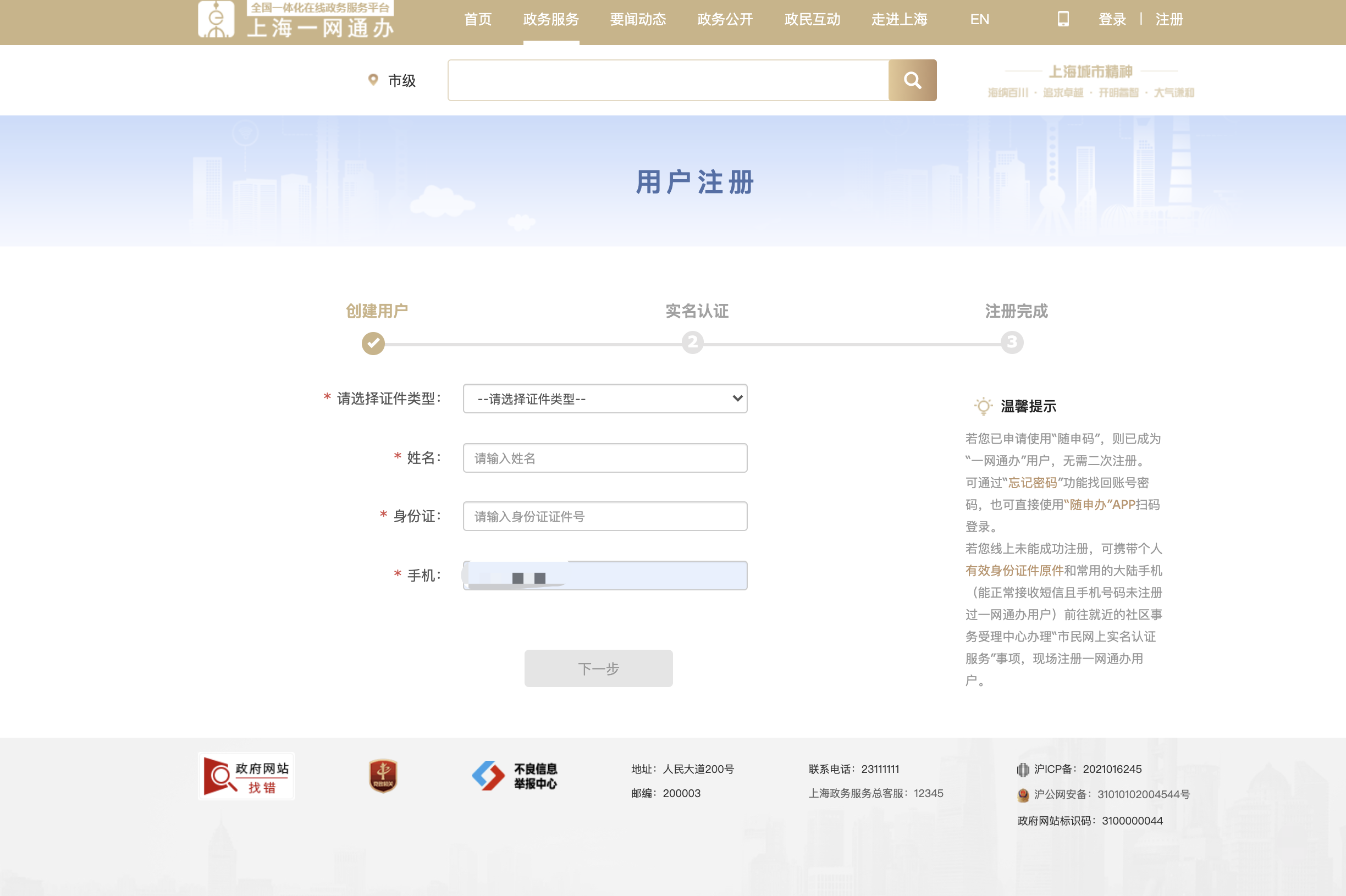Open the 政务服务 nav tab
Screen dimensions: 1346x896
tap(551, 19)
